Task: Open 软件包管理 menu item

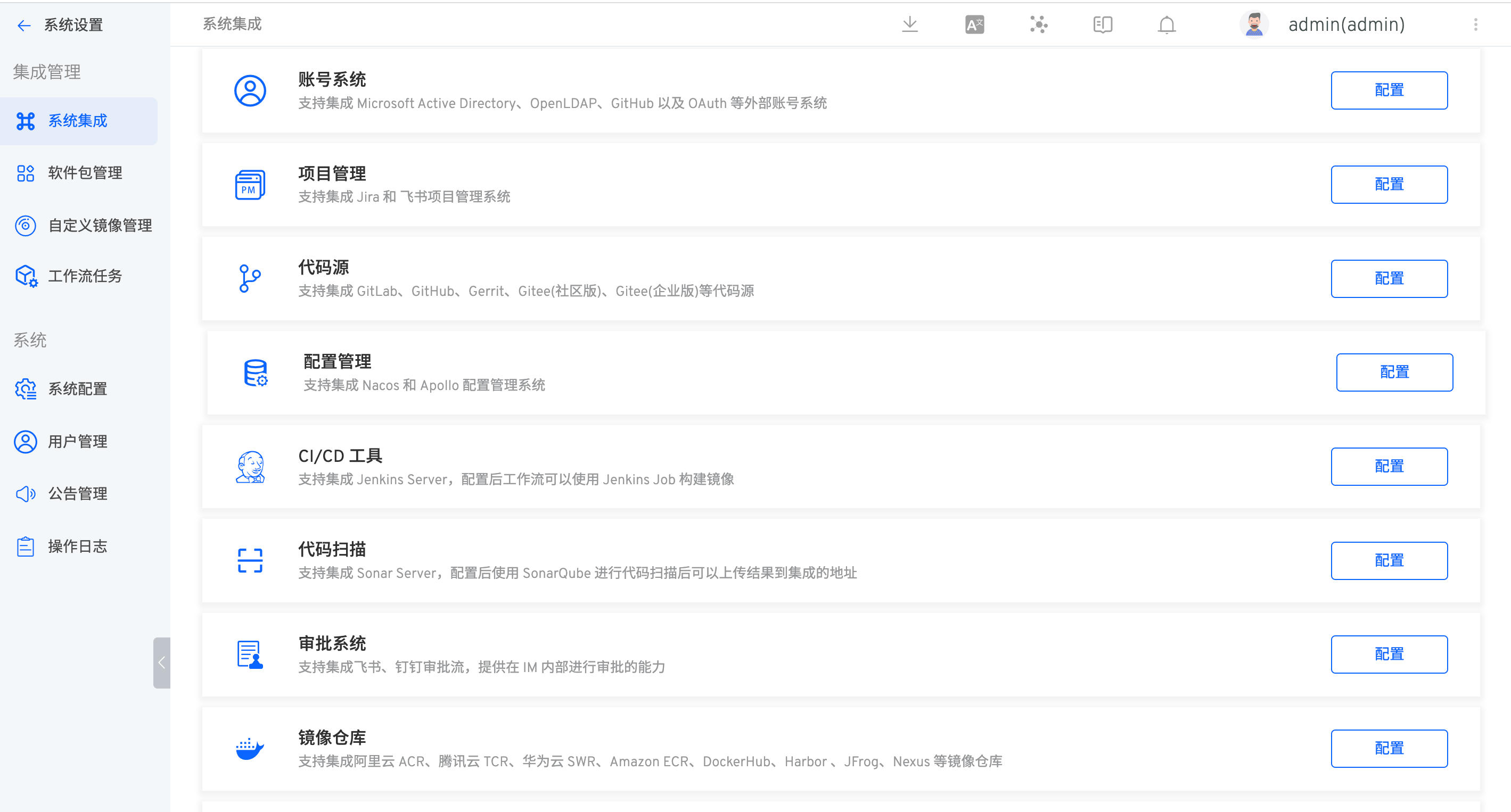Action: click(79, 173)
